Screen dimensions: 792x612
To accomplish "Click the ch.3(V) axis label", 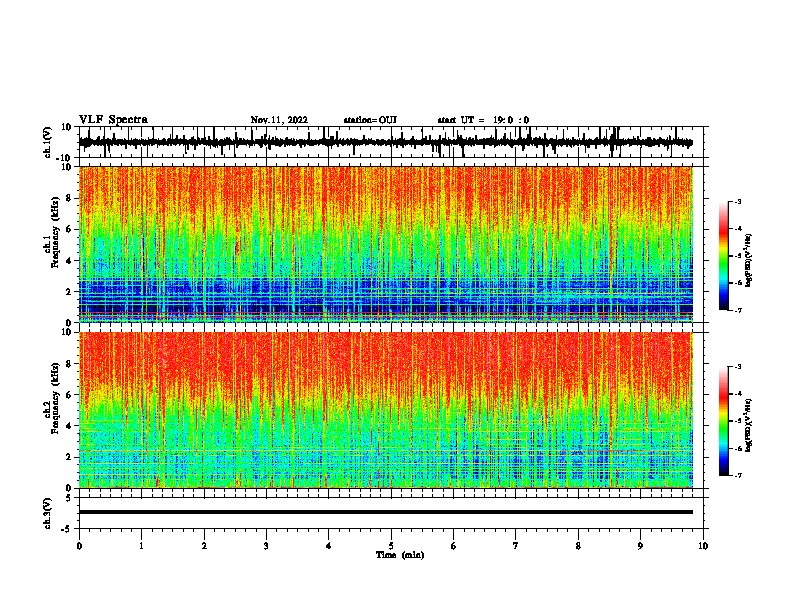I will pyautogui.click(x=48, y=513).
